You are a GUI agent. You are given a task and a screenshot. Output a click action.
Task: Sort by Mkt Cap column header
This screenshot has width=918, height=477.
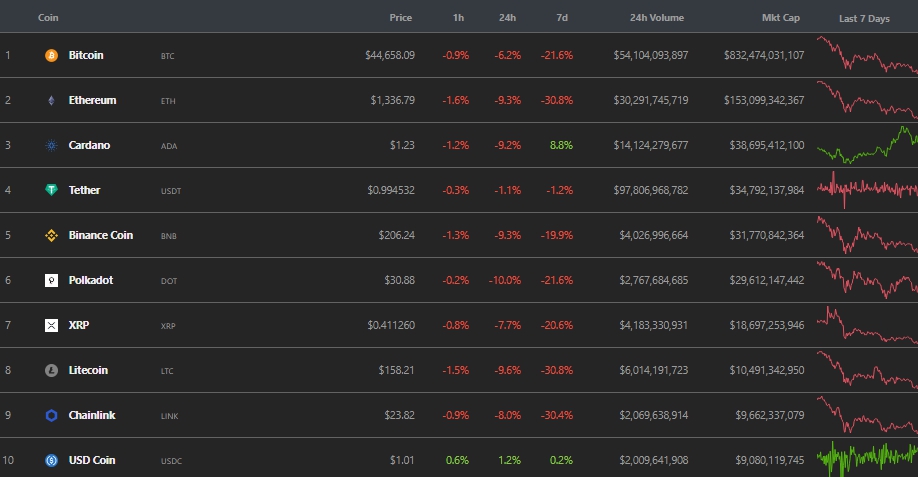(780, 18)
